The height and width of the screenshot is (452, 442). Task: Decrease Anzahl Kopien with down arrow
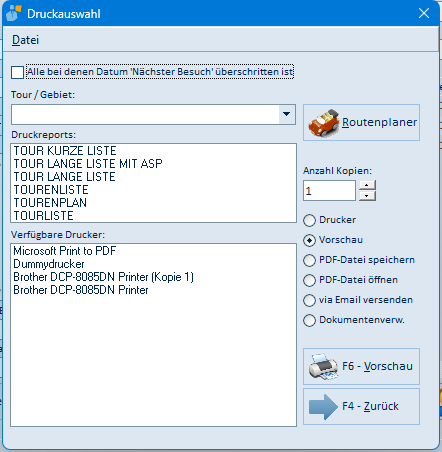click(367, 196)
